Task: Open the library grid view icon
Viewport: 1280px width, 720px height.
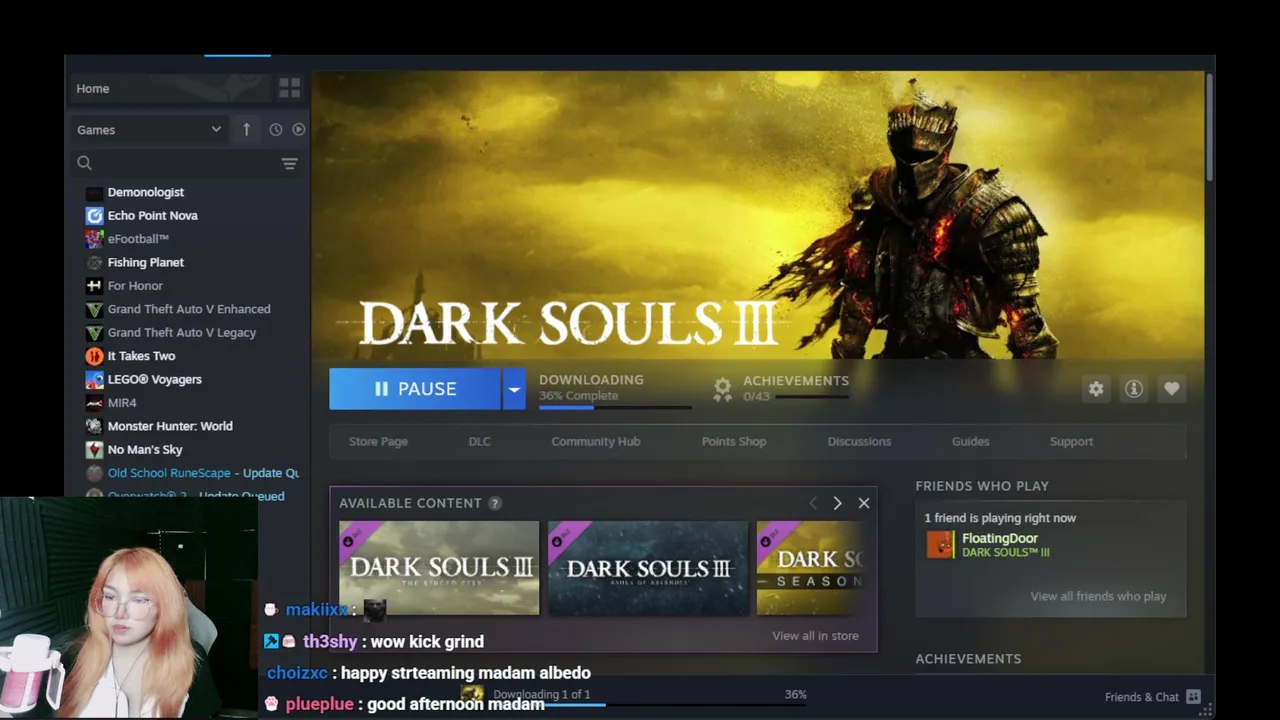Action: 289,88
